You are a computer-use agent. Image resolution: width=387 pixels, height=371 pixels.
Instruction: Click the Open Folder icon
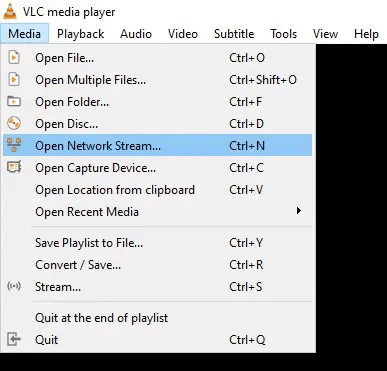(x=14, y=101)
